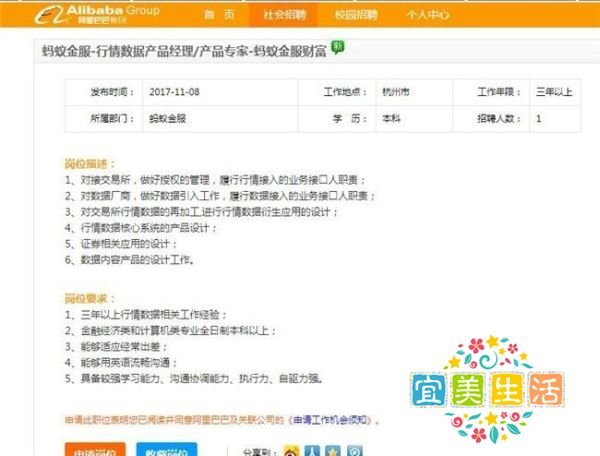
Task: Click description line 5 证券相关应用的设计
Action: pyautogui.click(x=121, y=244)
